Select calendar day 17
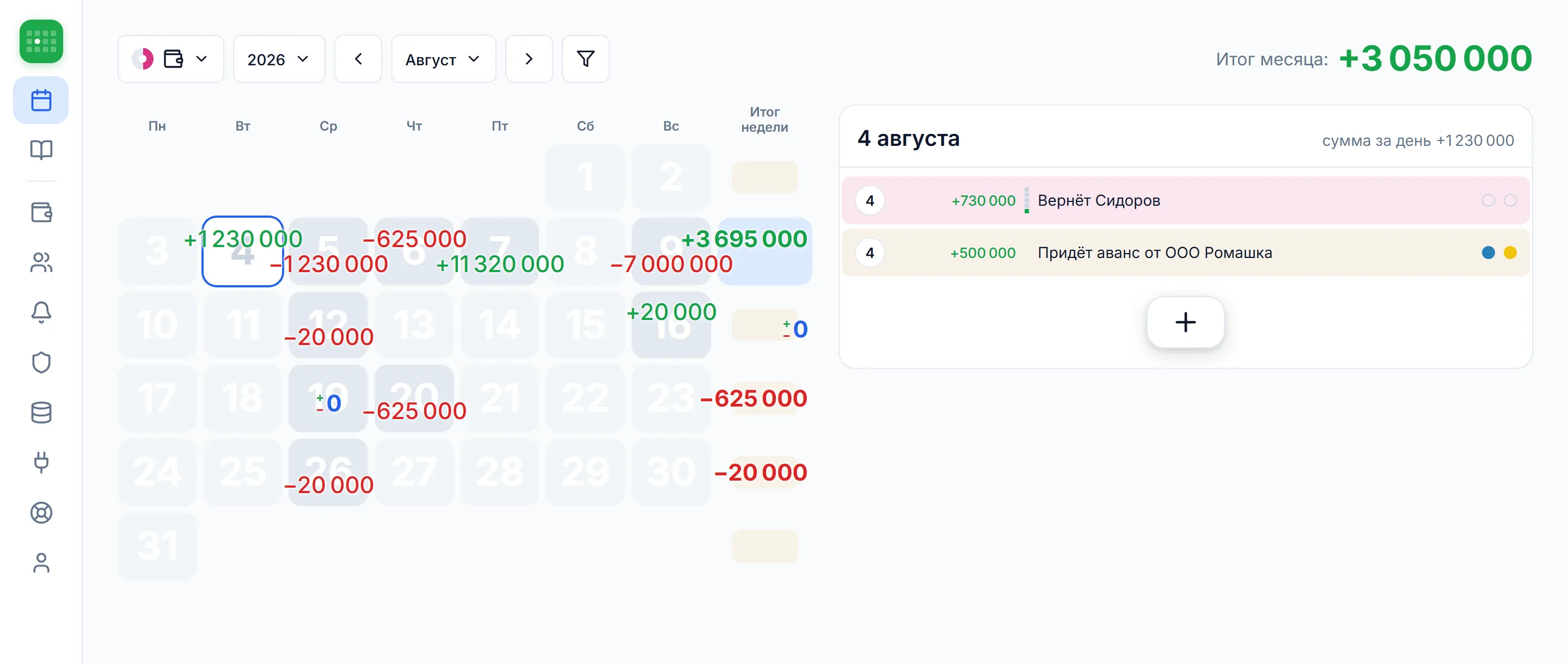 point(157,398)
